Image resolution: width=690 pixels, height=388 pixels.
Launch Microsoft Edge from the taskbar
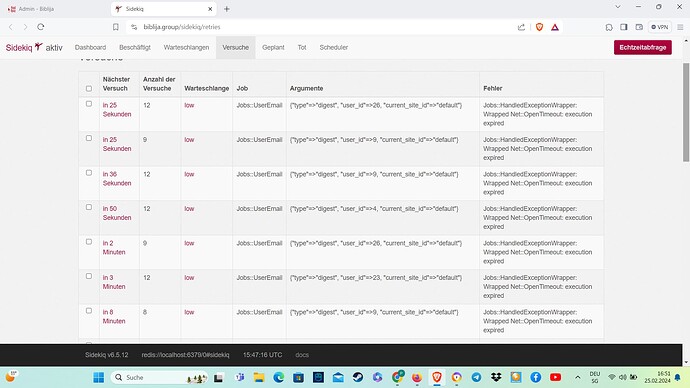tap(279, 377)
